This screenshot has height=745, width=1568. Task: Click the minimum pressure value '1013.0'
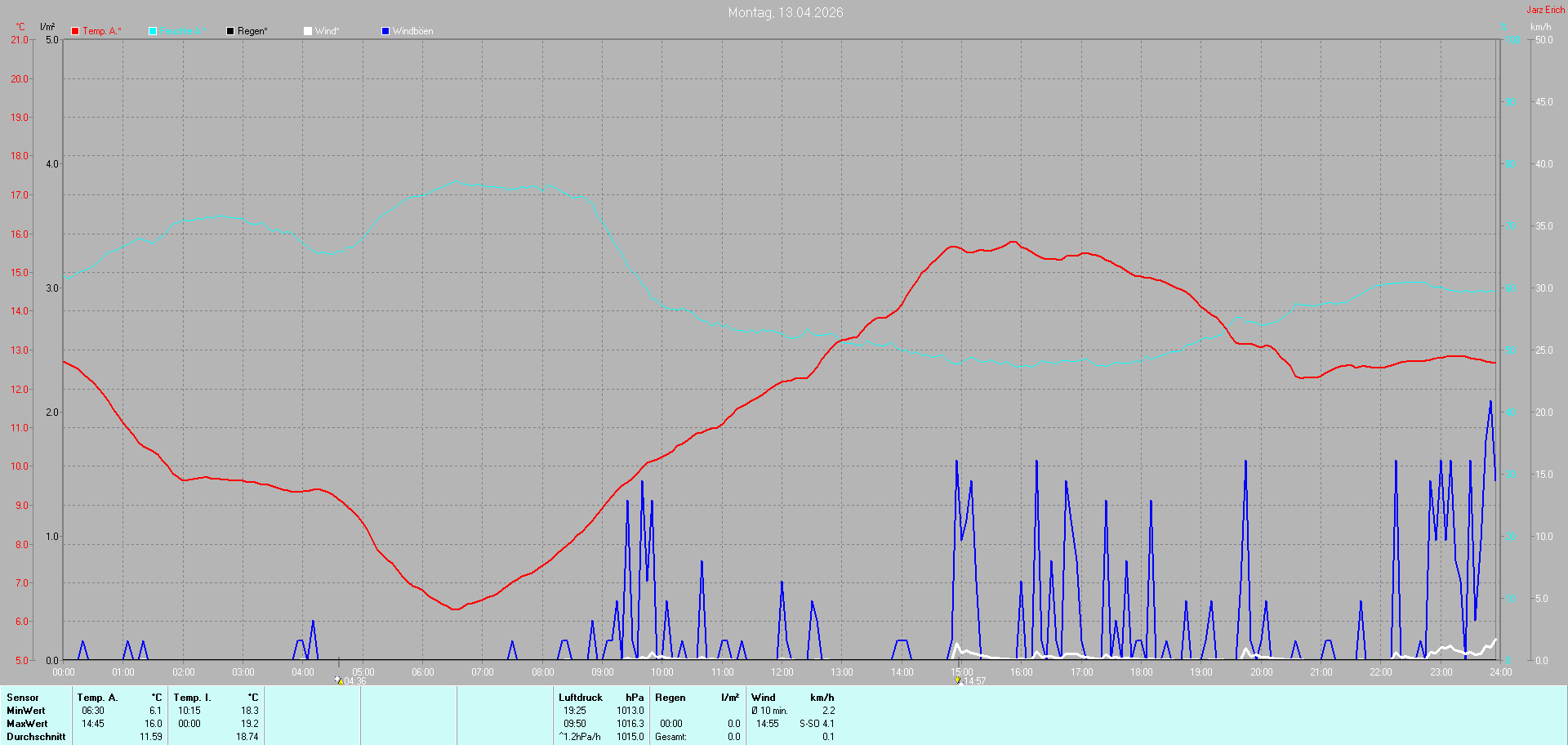(630, 711)
